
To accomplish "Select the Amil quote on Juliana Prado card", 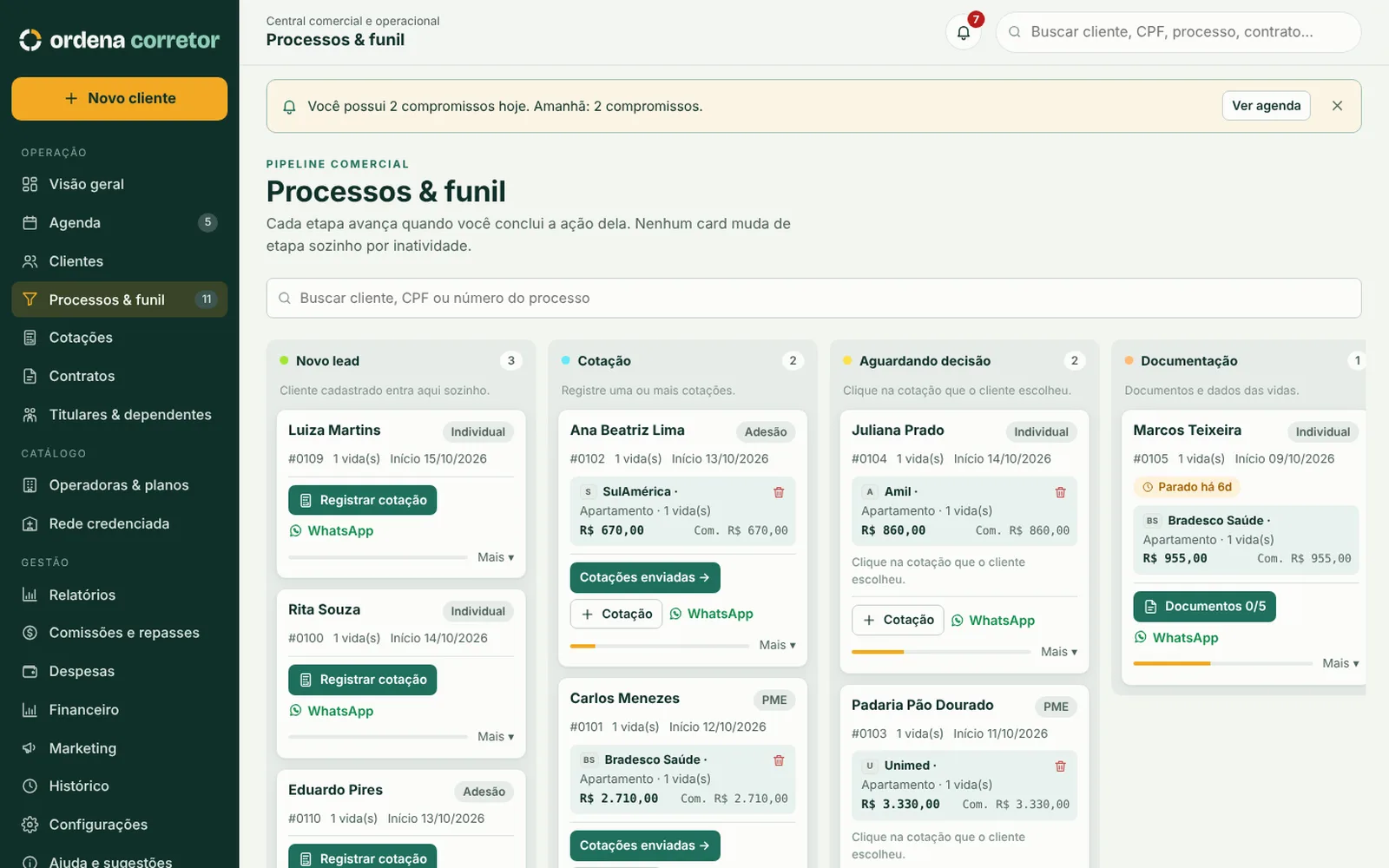I will point(964,511).
